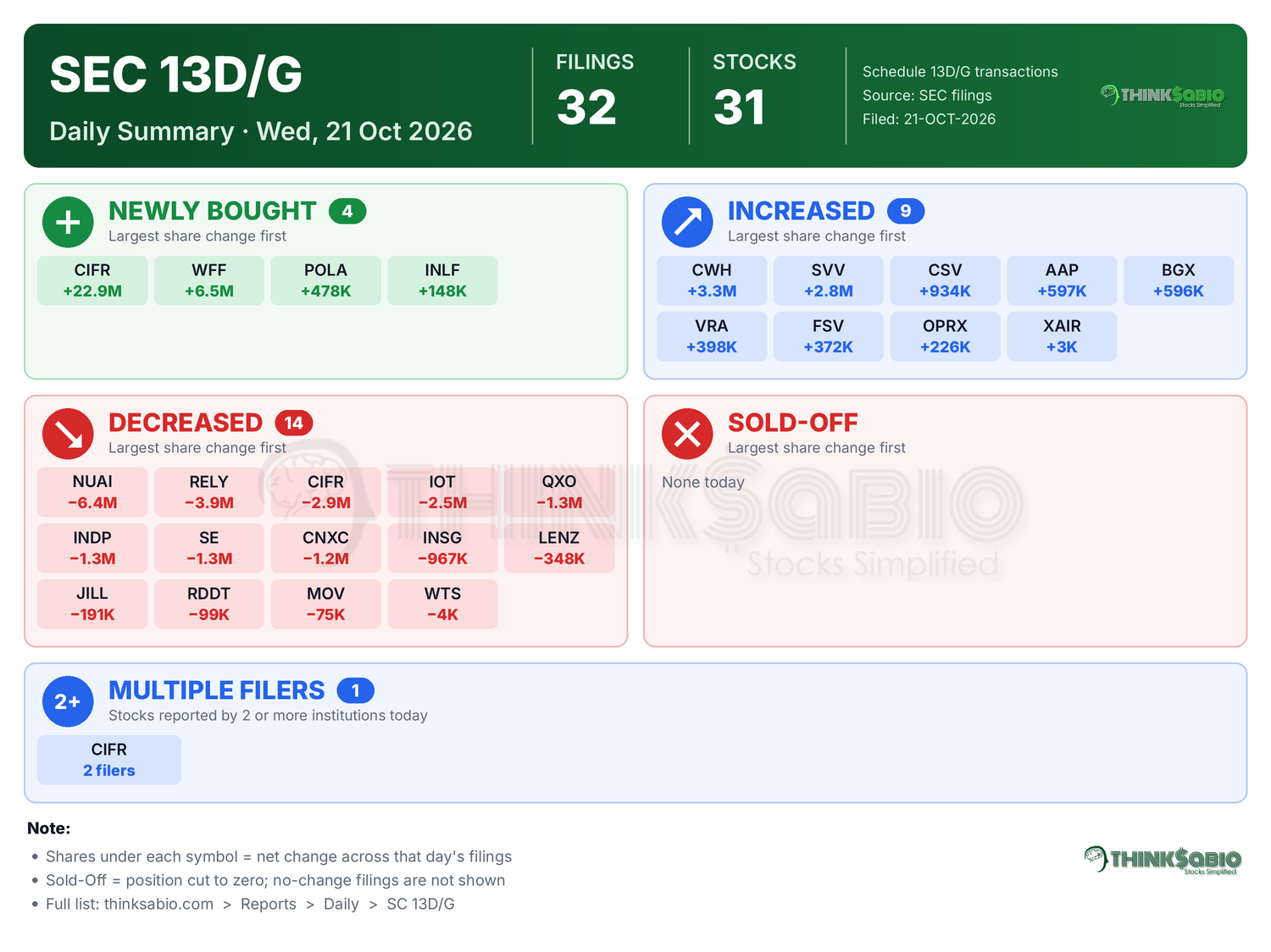Select the FSV +372K tile
This screenshot has width=1271, height=952.
(829, 336)
